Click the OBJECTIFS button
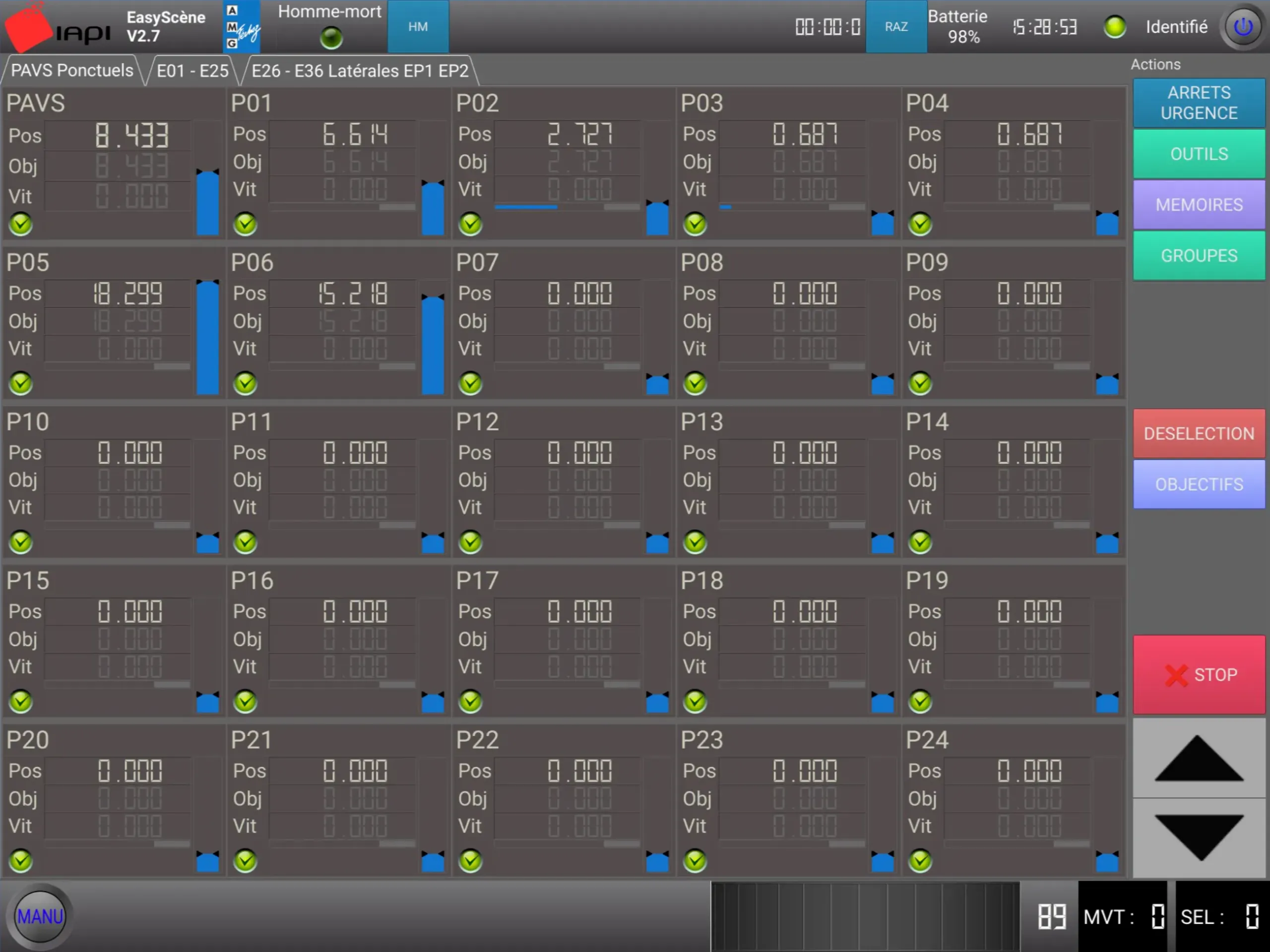1270x952 pixels. (x=1199, y=484)
